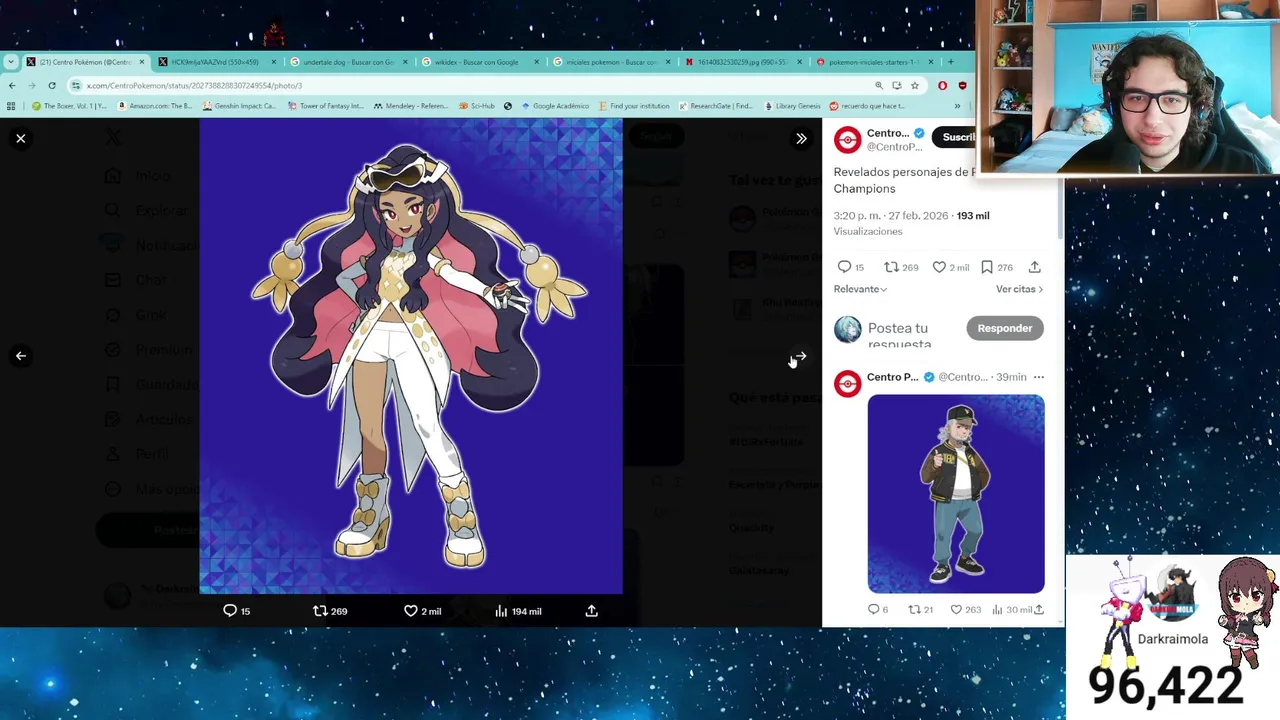This screenshot has width=1280, height=720.
Task: Open the Amazon.com bookmark
Action: pyautogui.click(x=153, y=106)
